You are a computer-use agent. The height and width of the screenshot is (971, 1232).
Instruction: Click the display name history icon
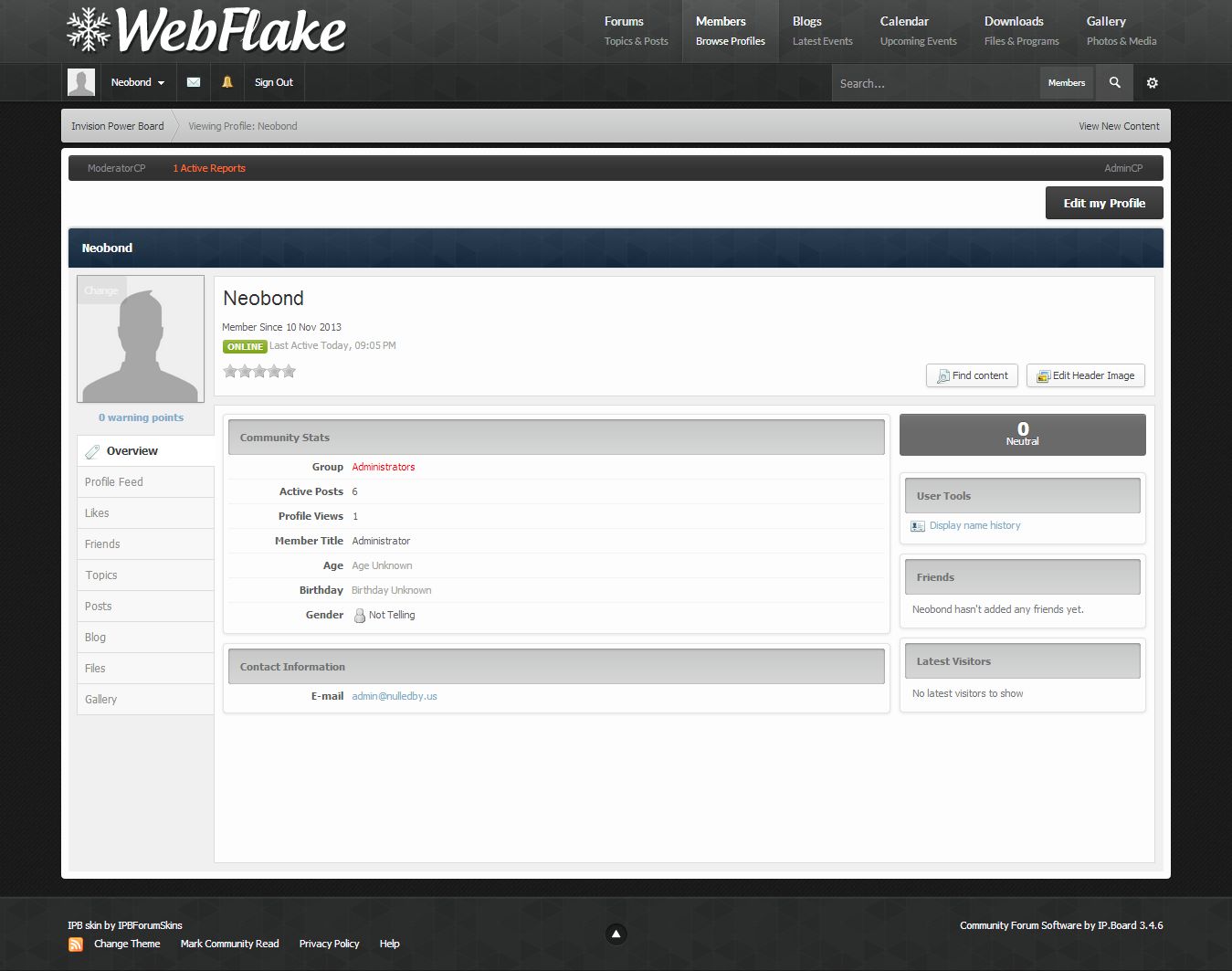click(x=918, y=526)
